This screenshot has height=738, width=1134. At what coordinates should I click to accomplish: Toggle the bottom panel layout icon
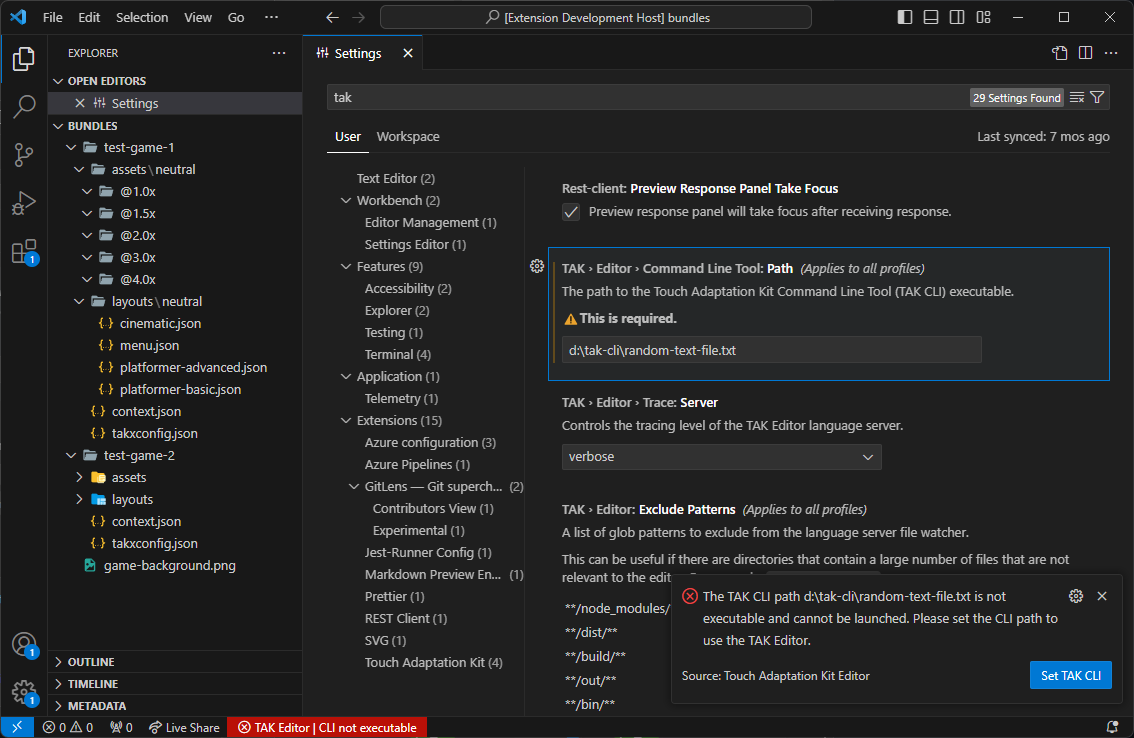point(931,17)
